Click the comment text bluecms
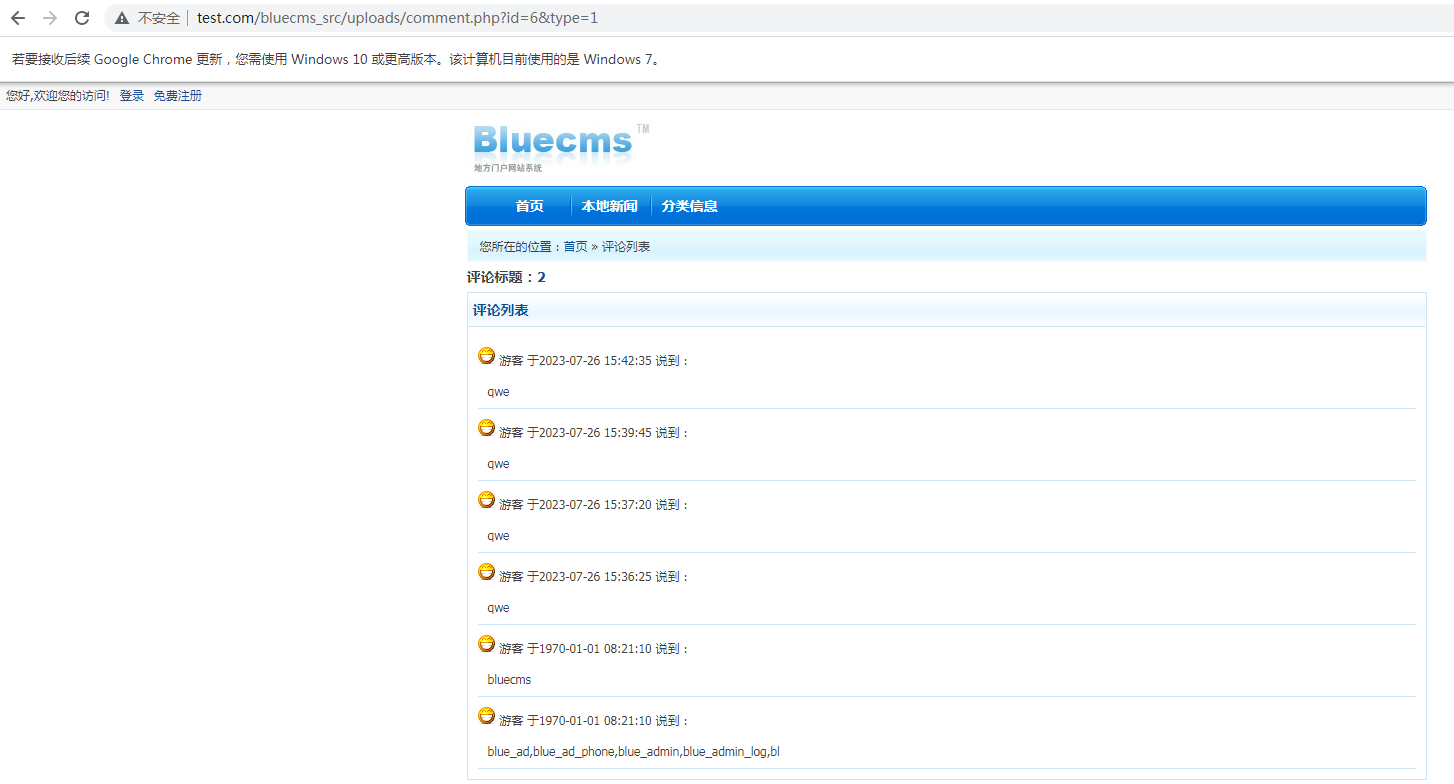 pyautogui.click(x=509, y=680)
